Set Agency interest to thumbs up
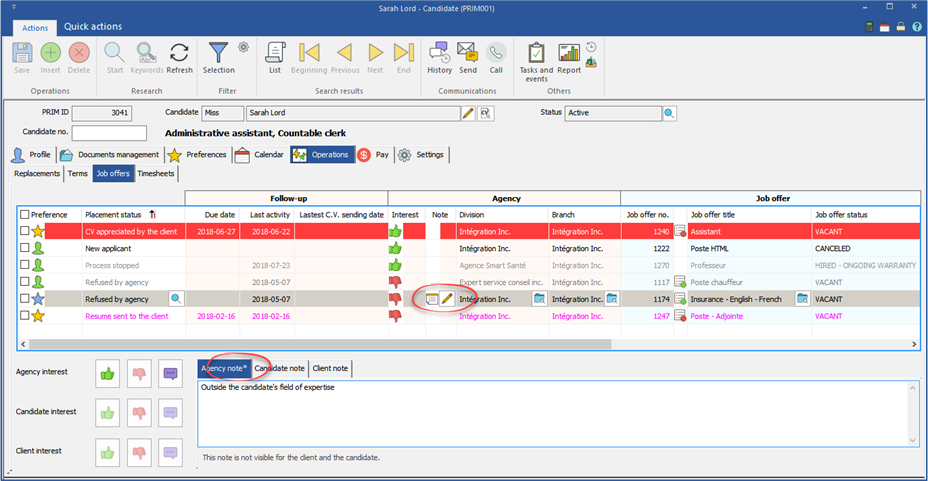Viewport: 928px width, 481px height. [x=107, y=374]
